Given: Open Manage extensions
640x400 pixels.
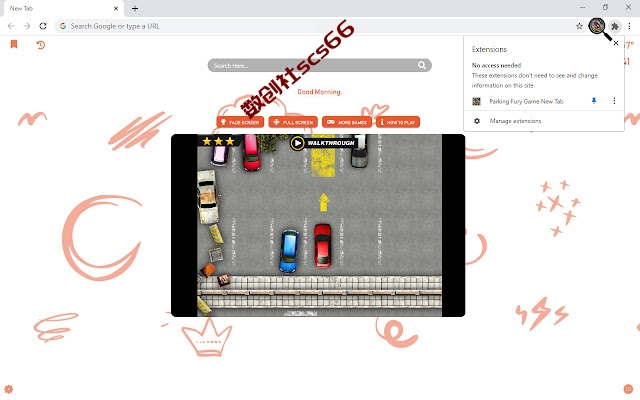Looking at the screenshot, I should coord(515,121).
